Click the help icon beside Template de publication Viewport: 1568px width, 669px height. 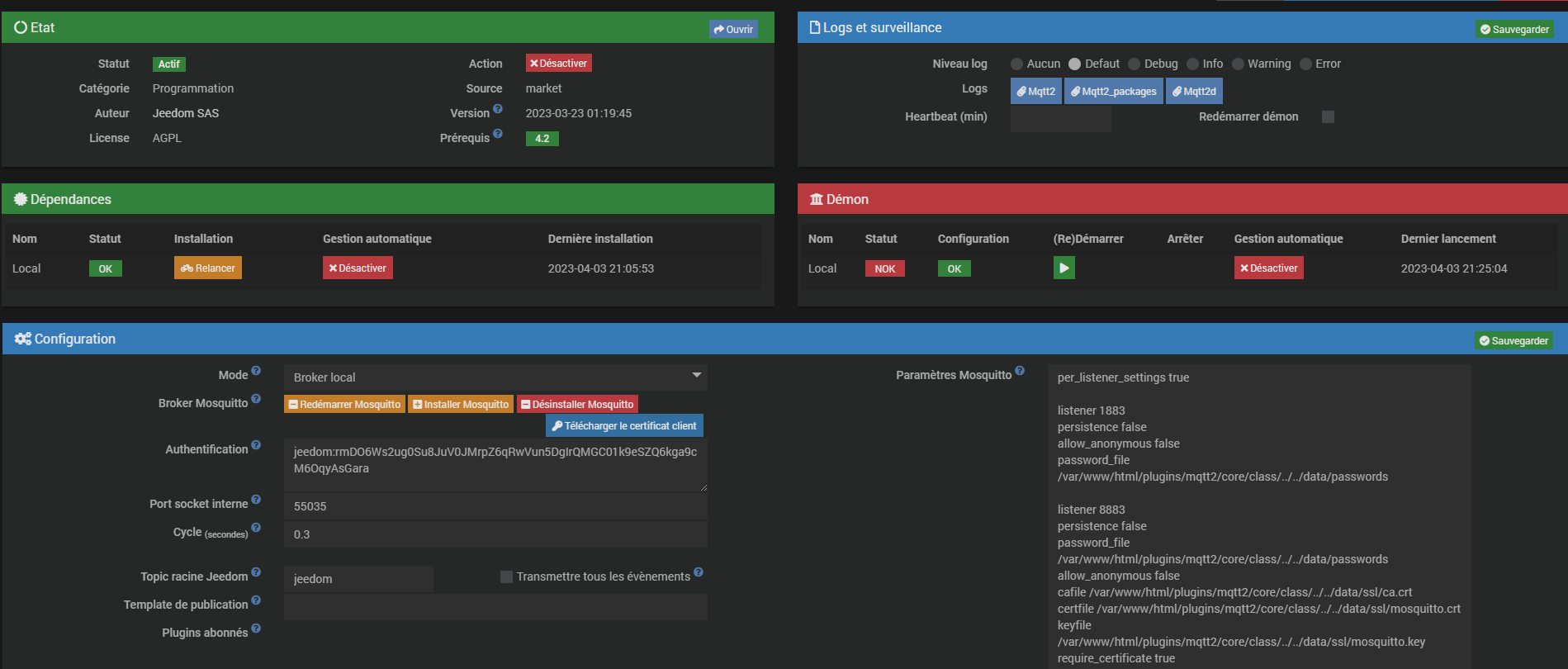point(256,600)
